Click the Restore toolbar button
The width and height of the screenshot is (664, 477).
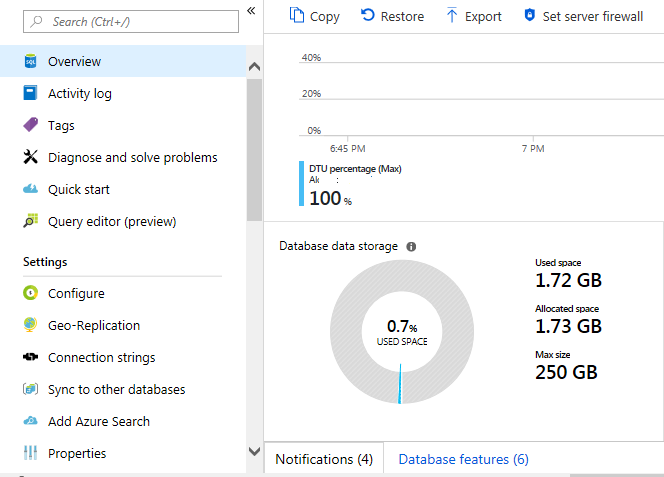tap(392, 16)
